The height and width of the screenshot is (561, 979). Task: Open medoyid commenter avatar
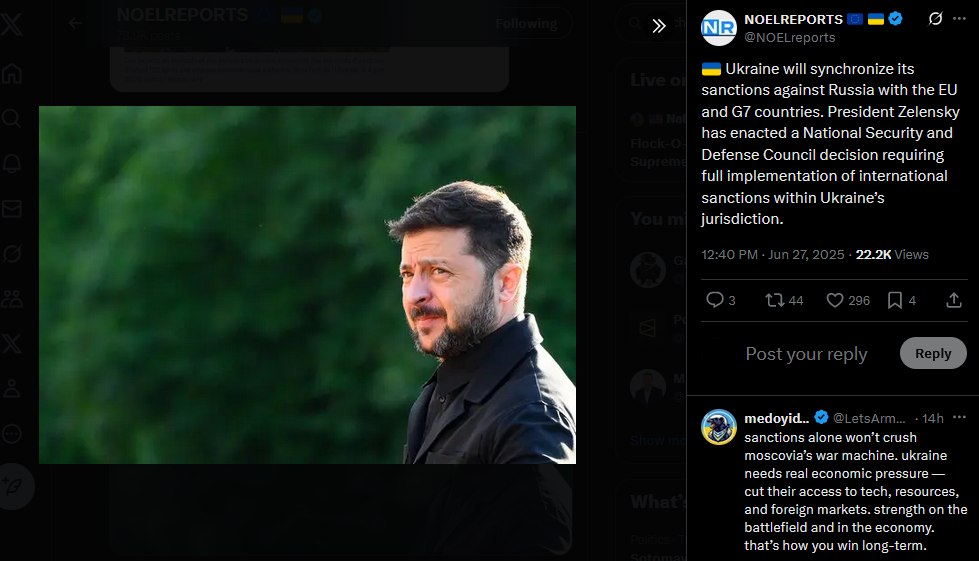pos(719,427)
